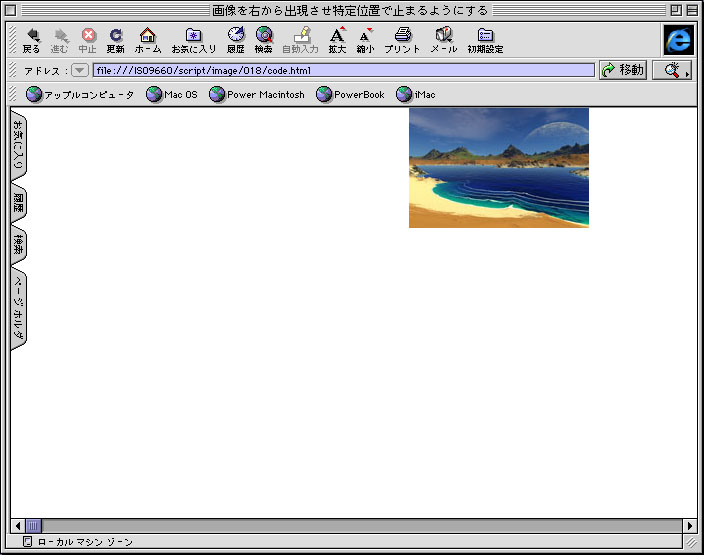Refresh the page with the 更新 button
Screen dimensions: 704x555
tap(115, 40)
